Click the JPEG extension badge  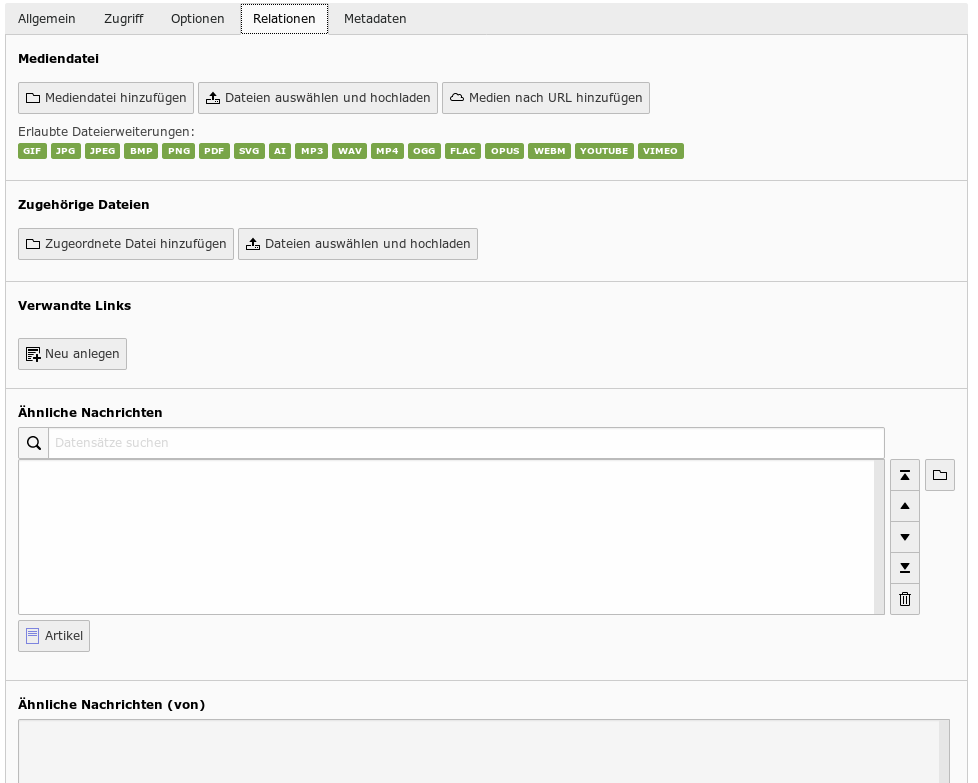(102, 151)
